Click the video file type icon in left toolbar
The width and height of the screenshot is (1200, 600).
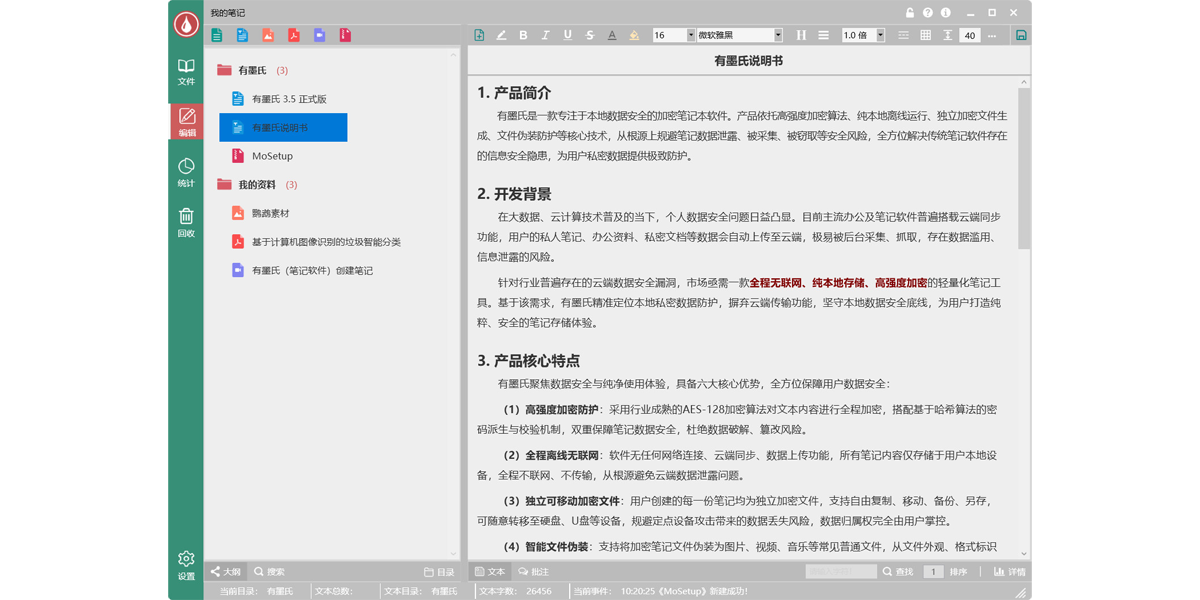point(320,35)
